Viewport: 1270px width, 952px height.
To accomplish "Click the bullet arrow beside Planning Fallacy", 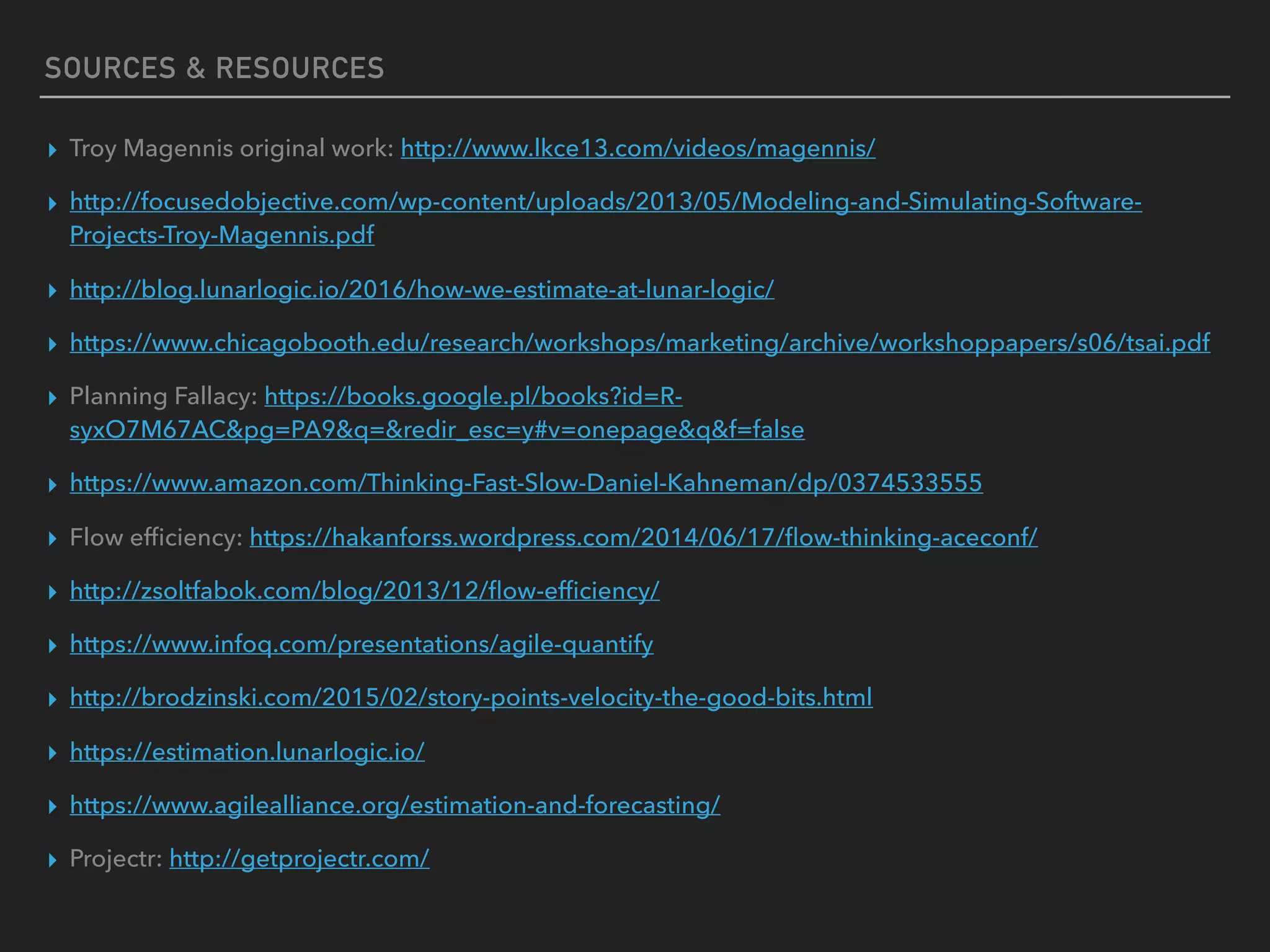I will click(53, 398).
